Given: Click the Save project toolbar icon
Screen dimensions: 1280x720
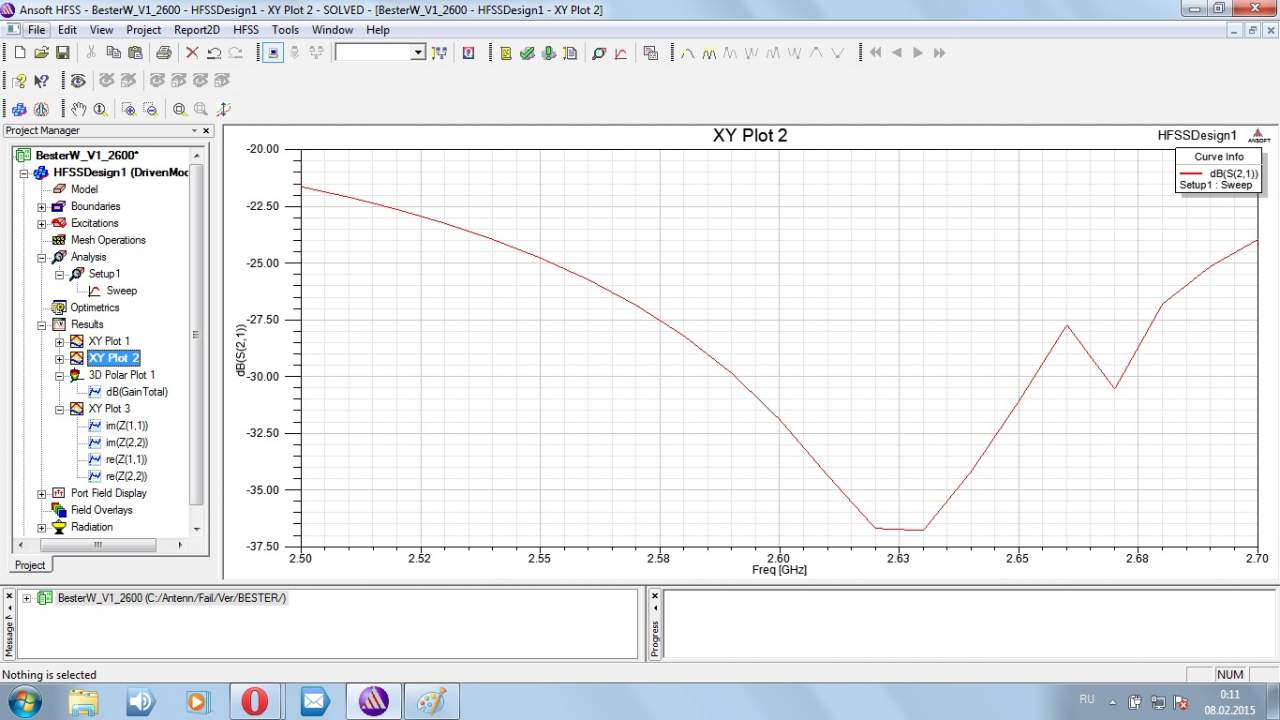Looking at the screenshot, I should pos(62,53).
